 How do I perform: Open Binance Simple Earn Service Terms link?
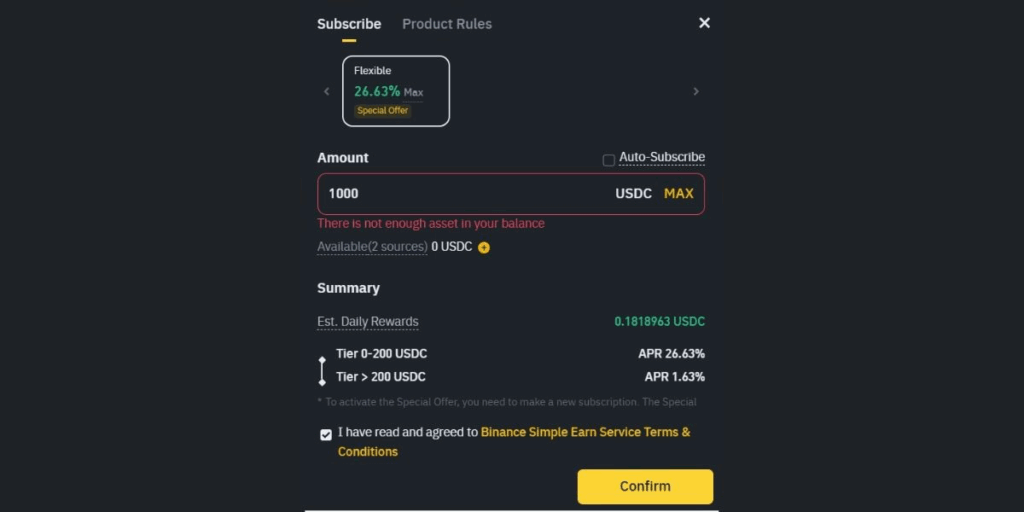[x=585, y=433]
